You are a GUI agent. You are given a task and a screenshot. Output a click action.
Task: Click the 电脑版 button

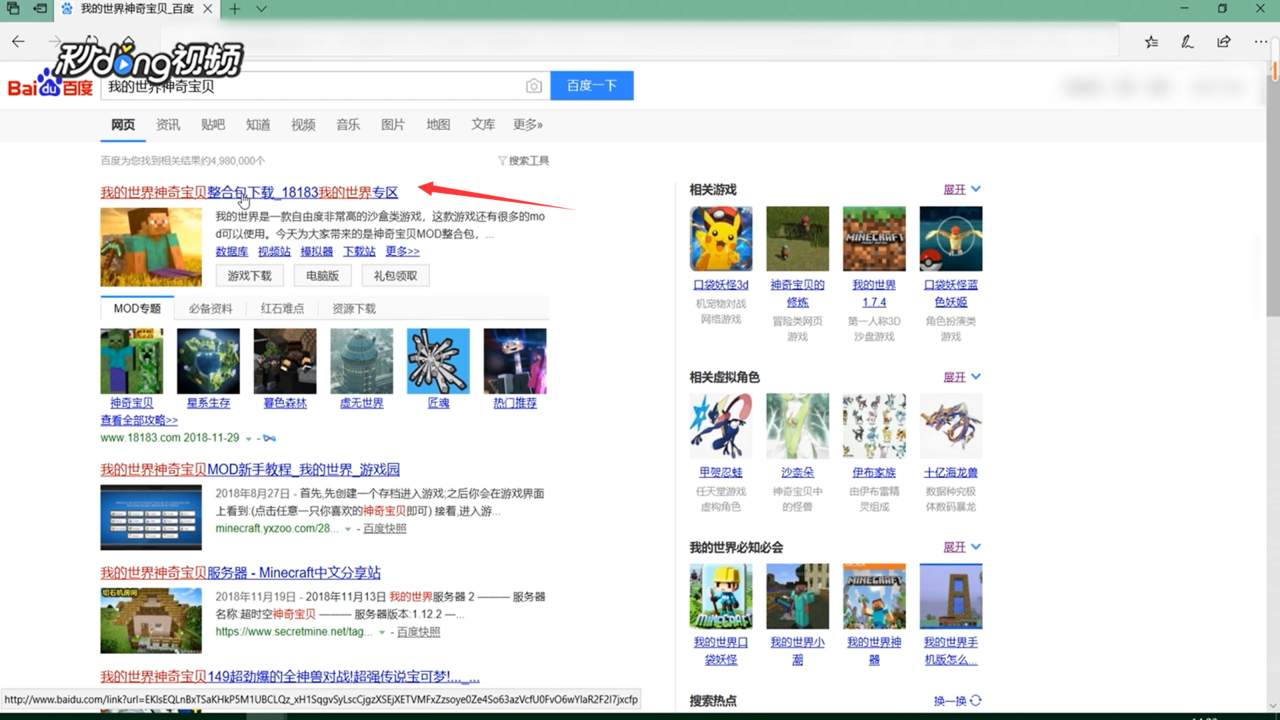click(323, 276)
